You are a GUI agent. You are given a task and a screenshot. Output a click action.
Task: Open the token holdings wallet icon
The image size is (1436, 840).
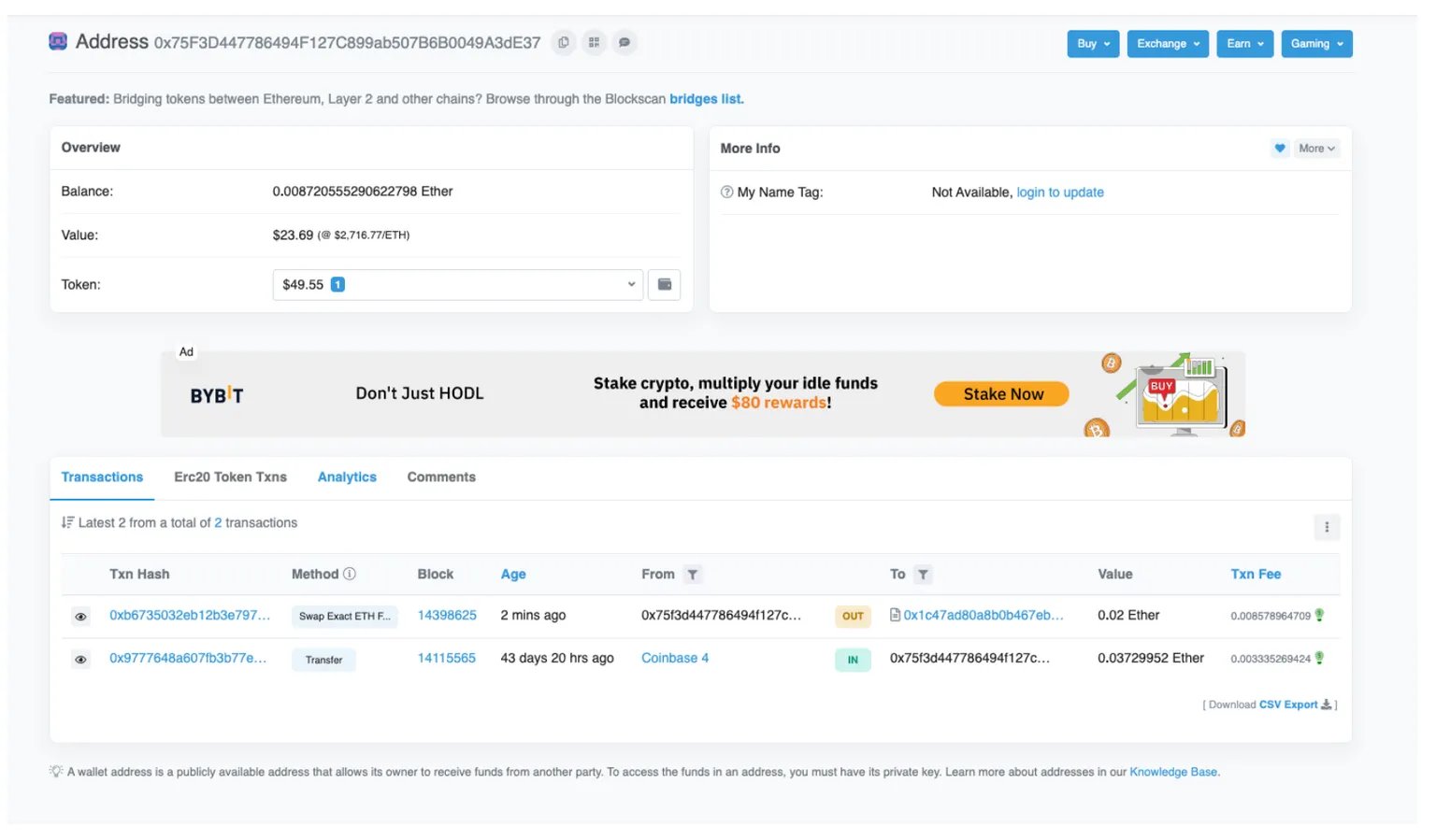pos(665,285)
